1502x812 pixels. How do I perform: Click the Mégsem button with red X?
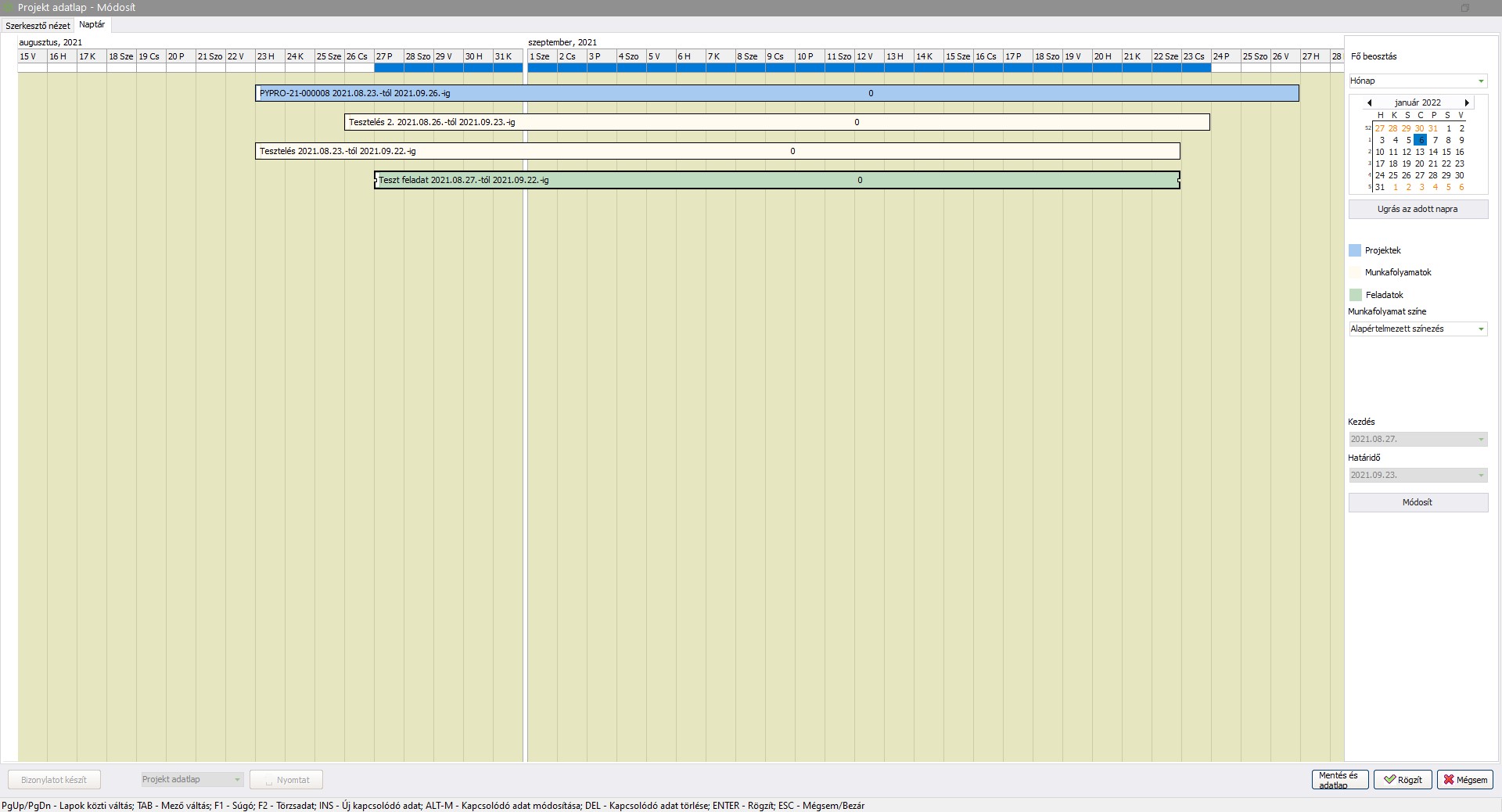(1464, 780)
